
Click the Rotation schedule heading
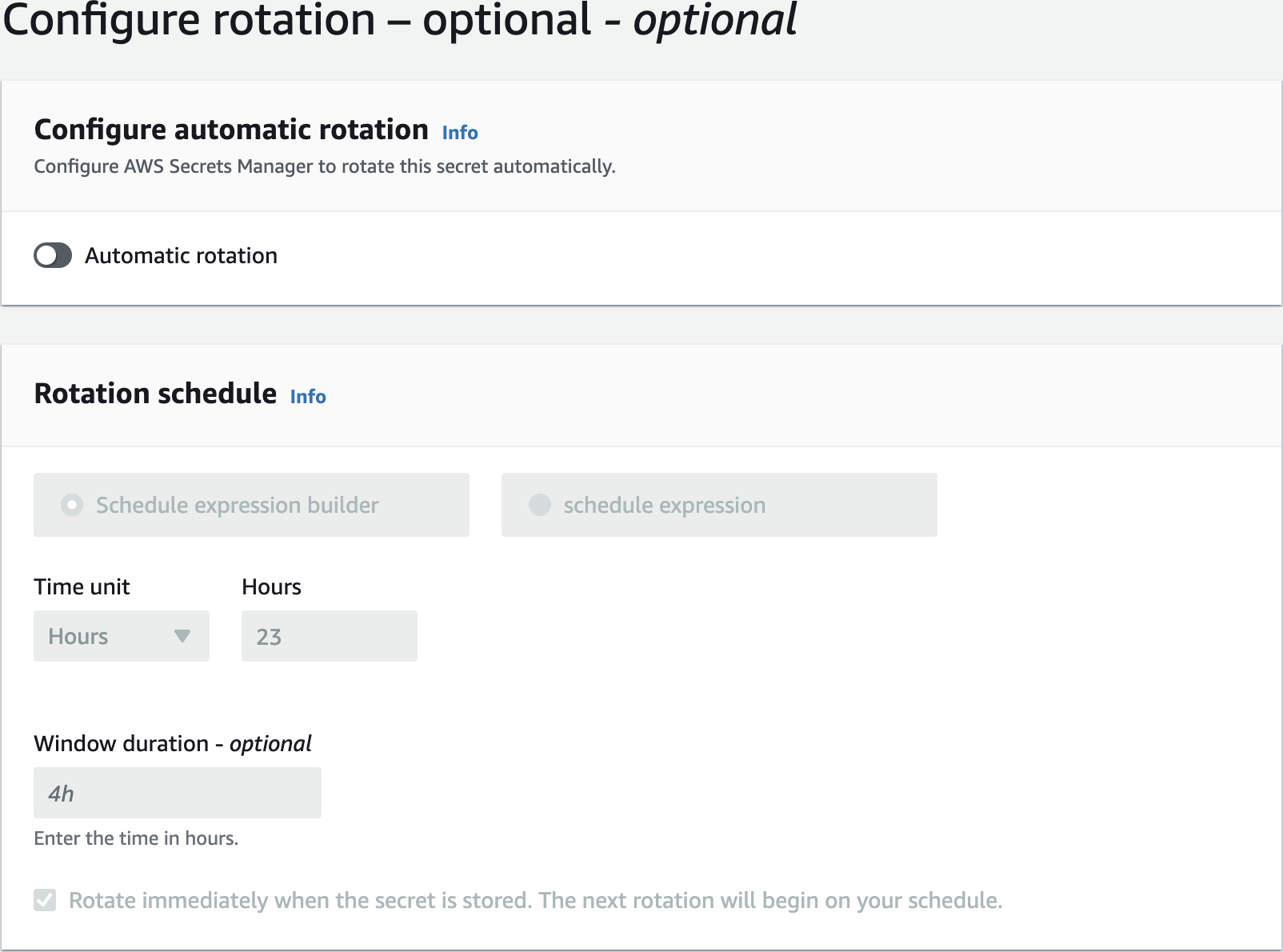tap(155, 394)
